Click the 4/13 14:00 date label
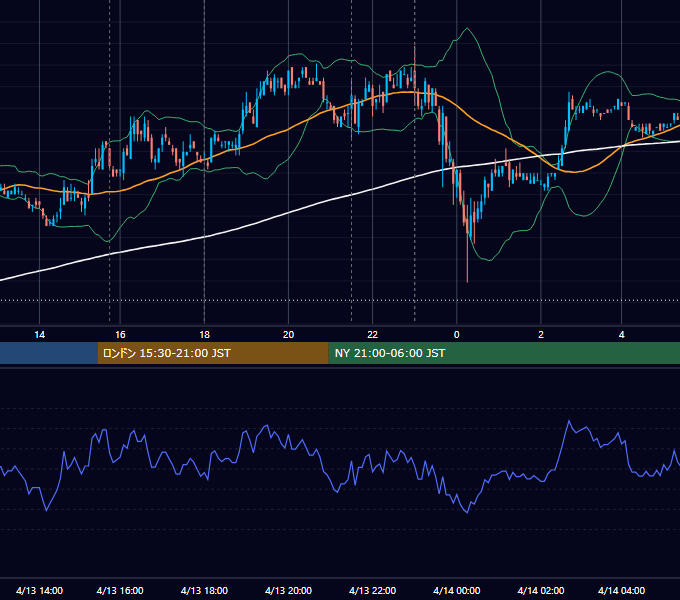The width and height of the screenshot is (680, 600). [39, 590]
